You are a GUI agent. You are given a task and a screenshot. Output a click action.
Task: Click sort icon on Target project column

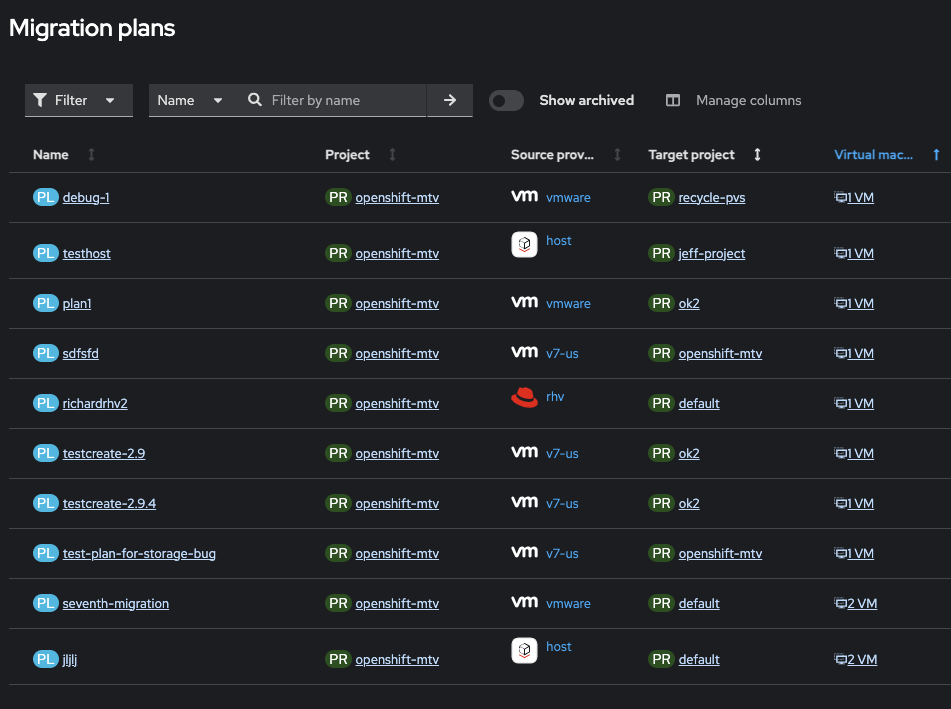click(x=757, y=155)
